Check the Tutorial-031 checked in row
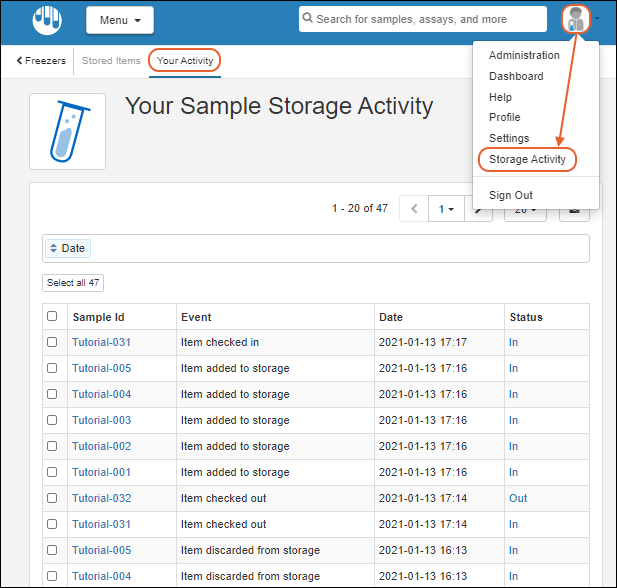 click(52, 342)
